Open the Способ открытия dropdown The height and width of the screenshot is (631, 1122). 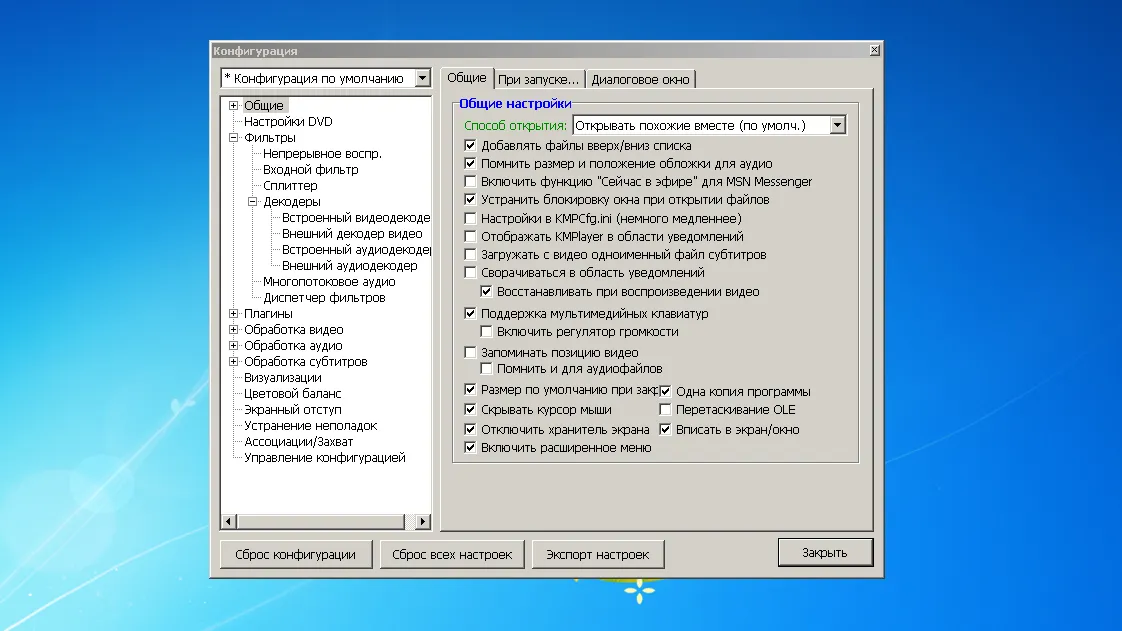coord(837,125)
